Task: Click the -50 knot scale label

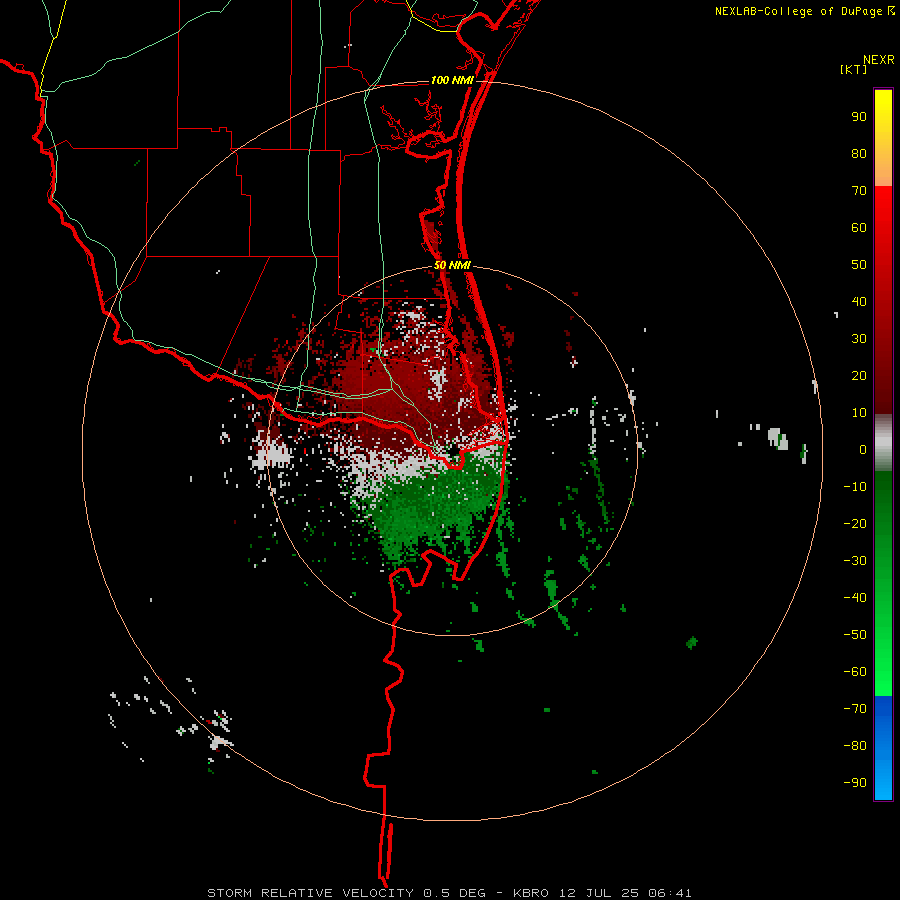Action: click(855, 635)
